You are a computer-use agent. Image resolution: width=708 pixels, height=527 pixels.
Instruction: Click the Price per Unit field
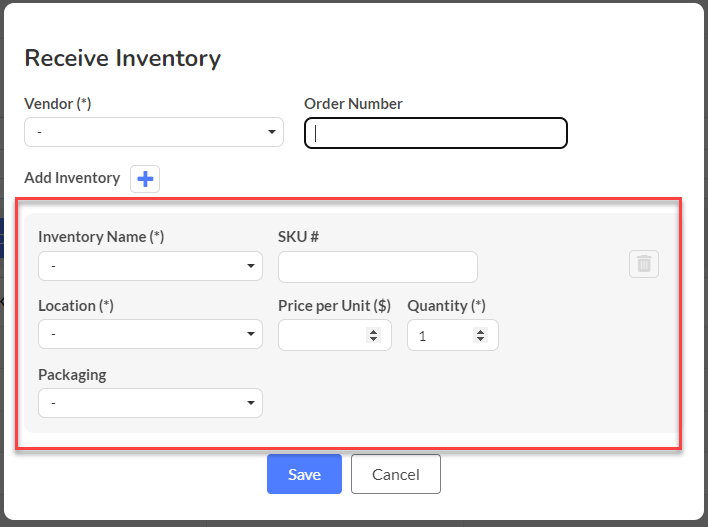[335, 335]
